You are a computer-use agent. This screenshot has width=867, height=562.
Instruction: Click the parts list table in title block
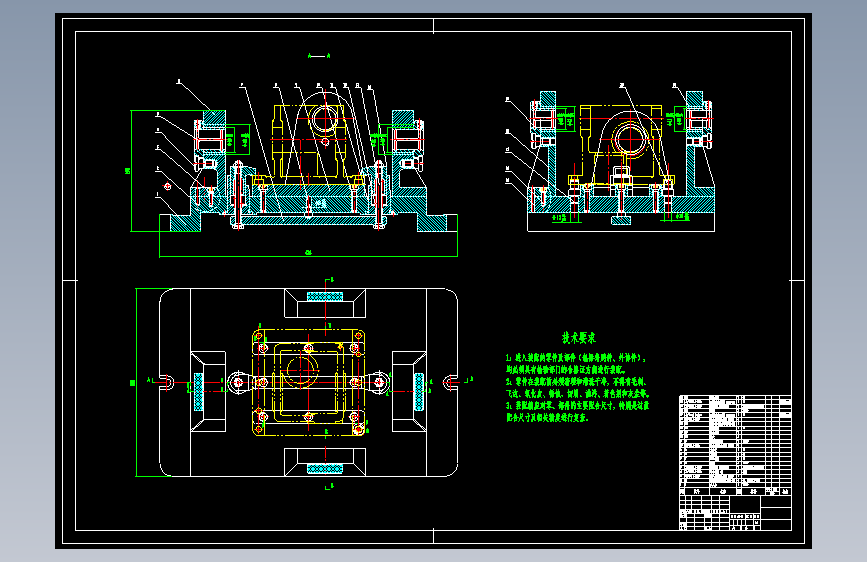[735, 445]
